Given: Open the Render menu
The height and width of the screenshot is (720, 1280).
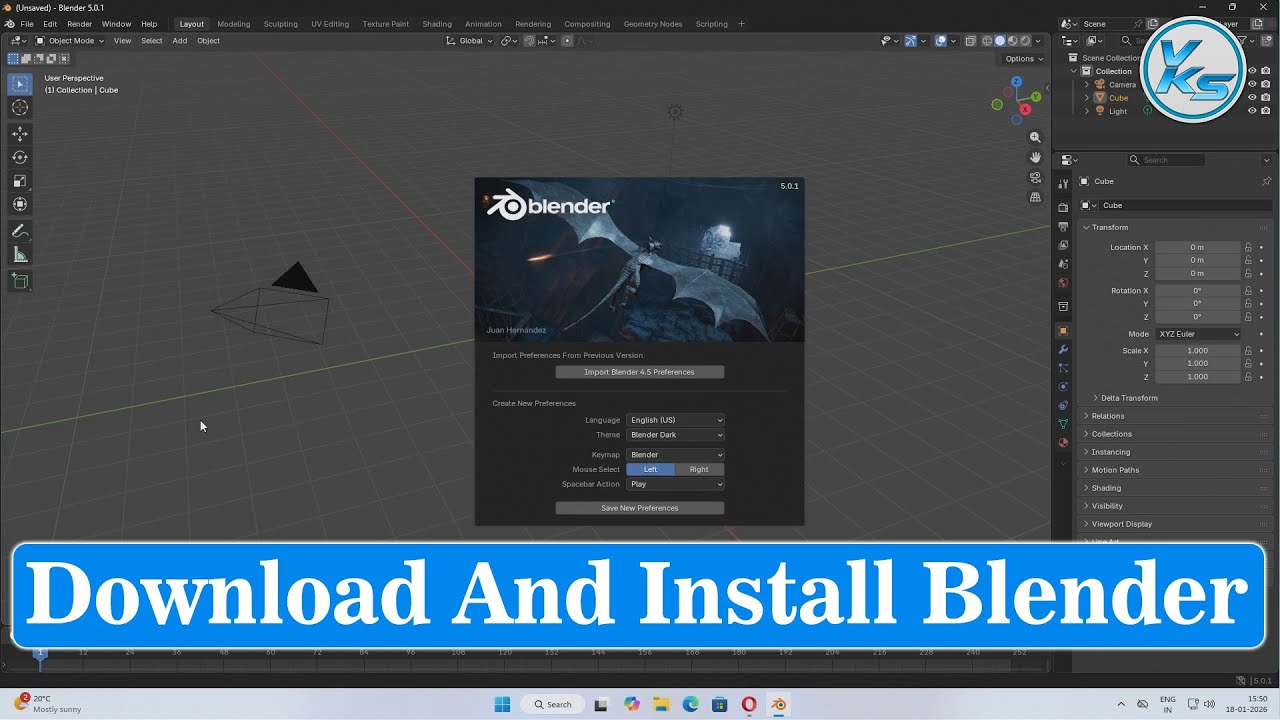Looking at the screenshot, I should (80, 24).
